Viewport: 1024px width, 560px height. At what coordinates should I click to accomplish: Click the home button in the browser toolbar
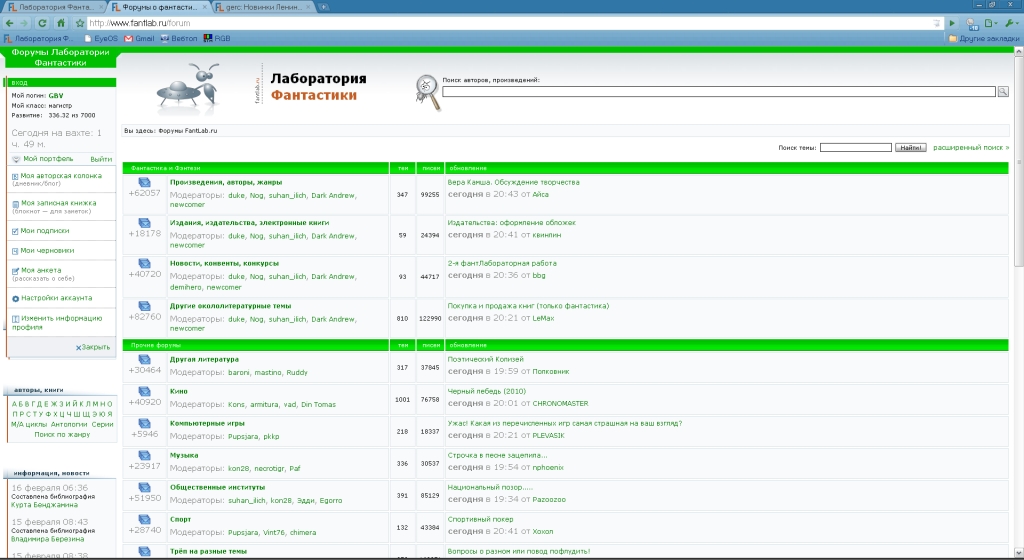click(x=62, y=22)
